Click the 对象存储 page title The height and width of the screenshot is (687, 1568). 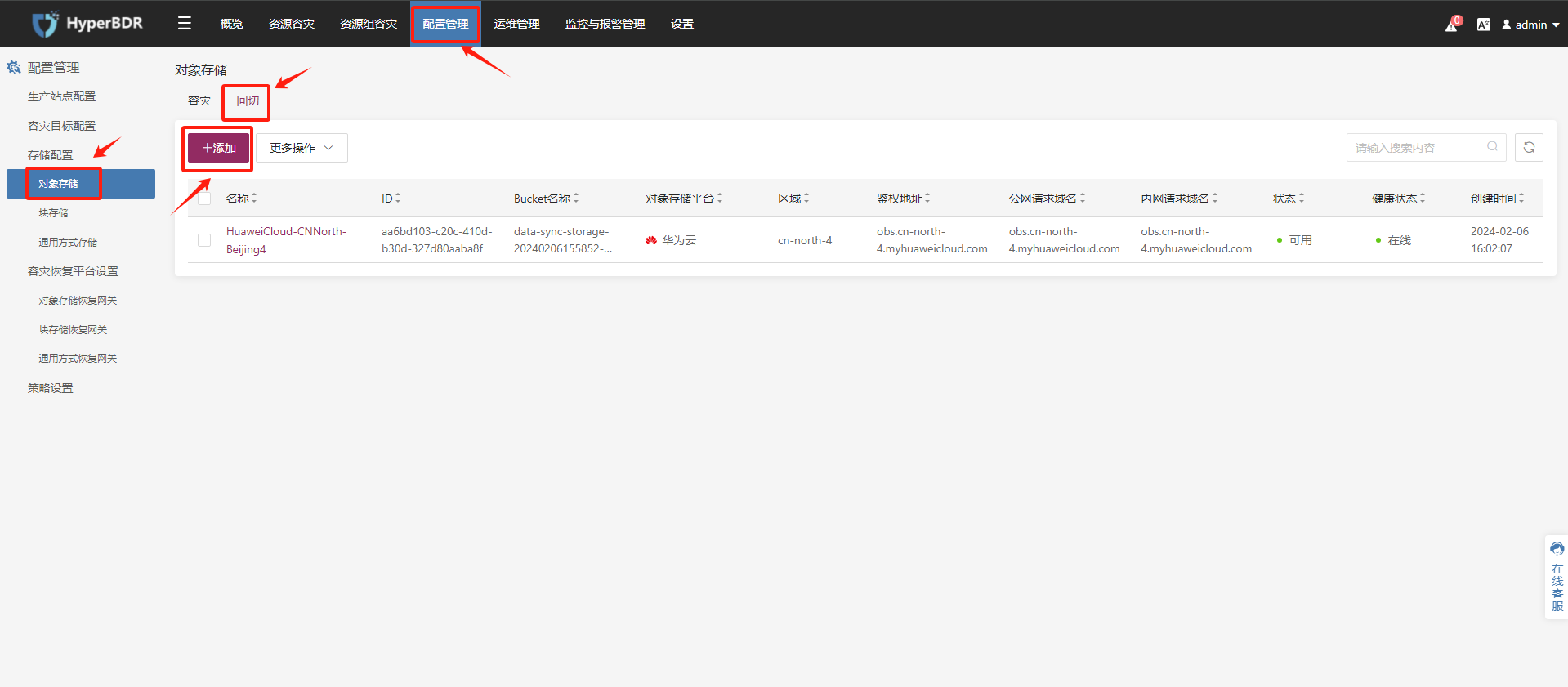click(x=201, y=70)
